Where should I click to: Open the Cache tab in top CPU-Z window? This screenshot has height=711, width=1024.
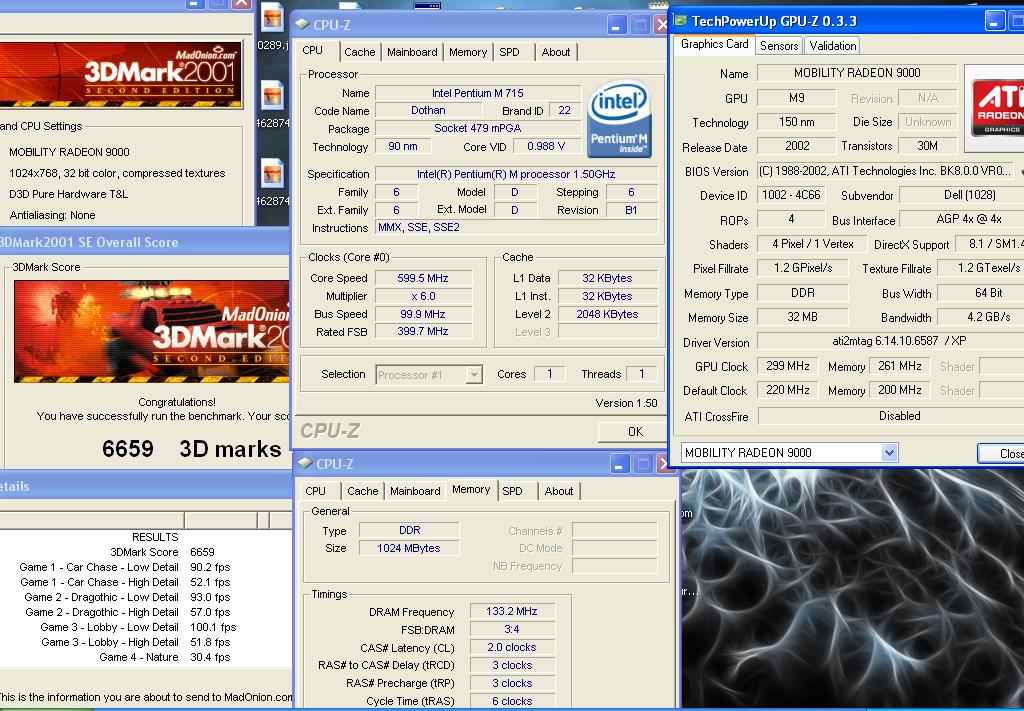[x=359, y=52]
